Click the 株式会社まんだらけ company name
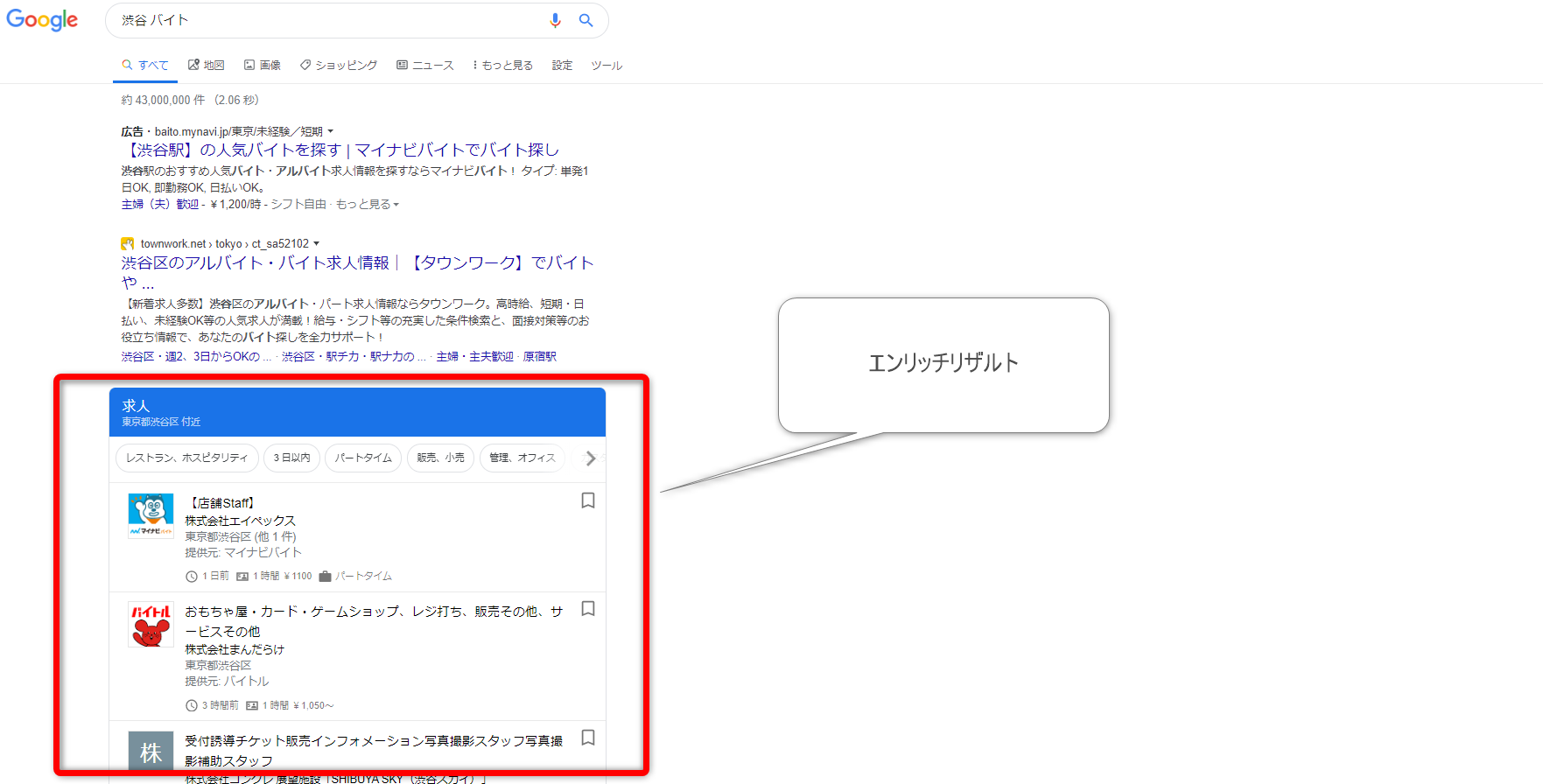Screen dimensions: 1543x784 pos(235,649)
